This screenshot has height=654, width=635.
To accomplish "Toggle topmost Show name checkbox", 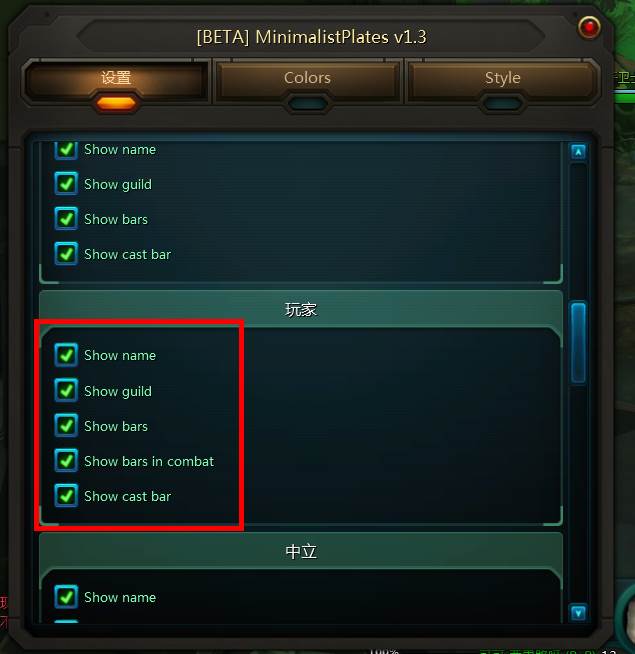I will point(66,150).
